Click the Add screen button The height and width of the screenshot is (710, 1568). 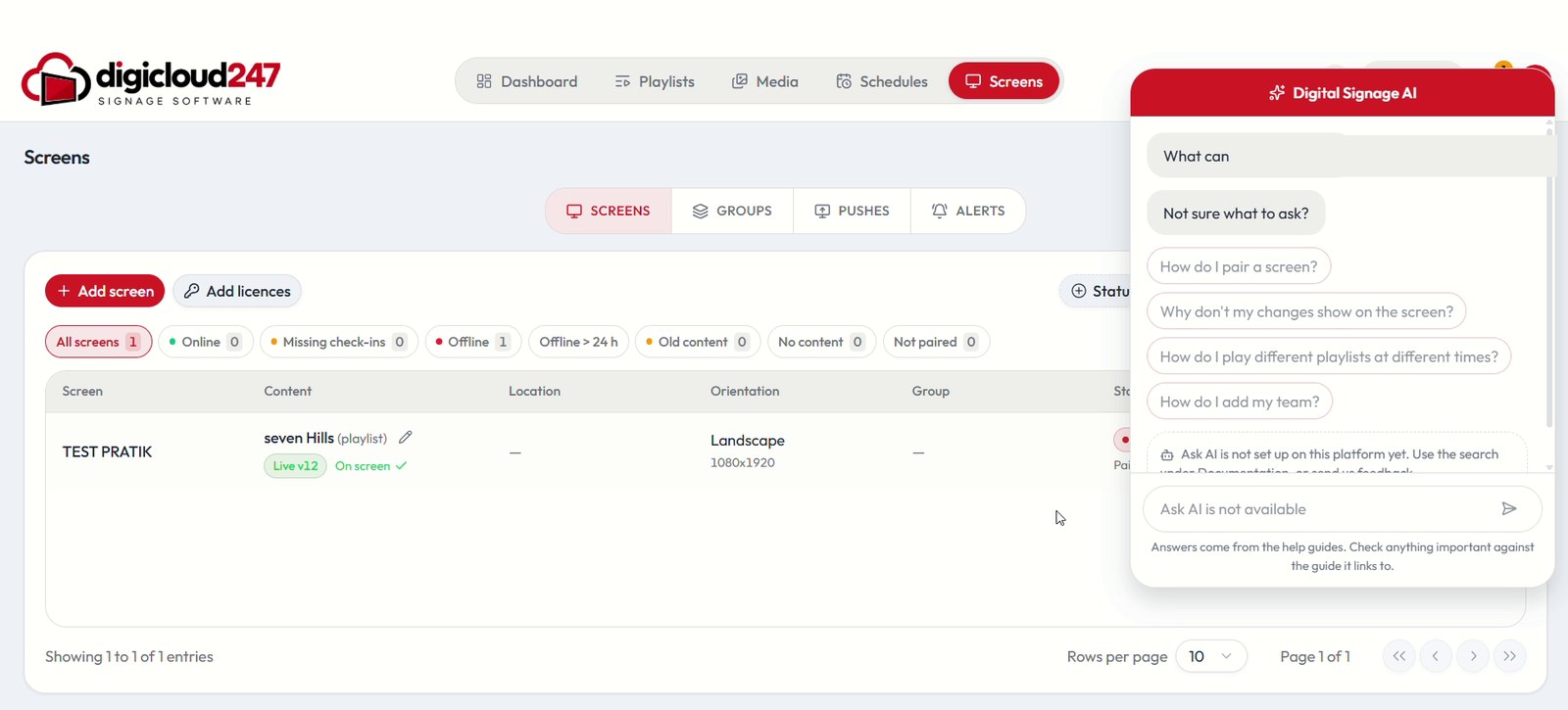pyautogui.click(x=105, y=291)
